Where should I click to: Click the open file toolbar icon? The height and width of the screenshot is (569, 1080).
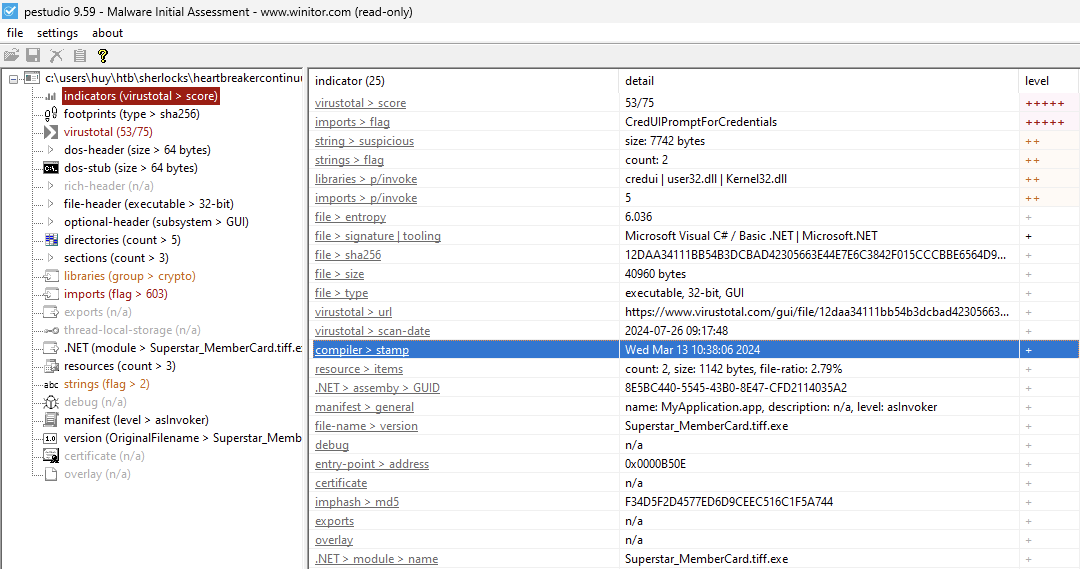coord(12,56)
